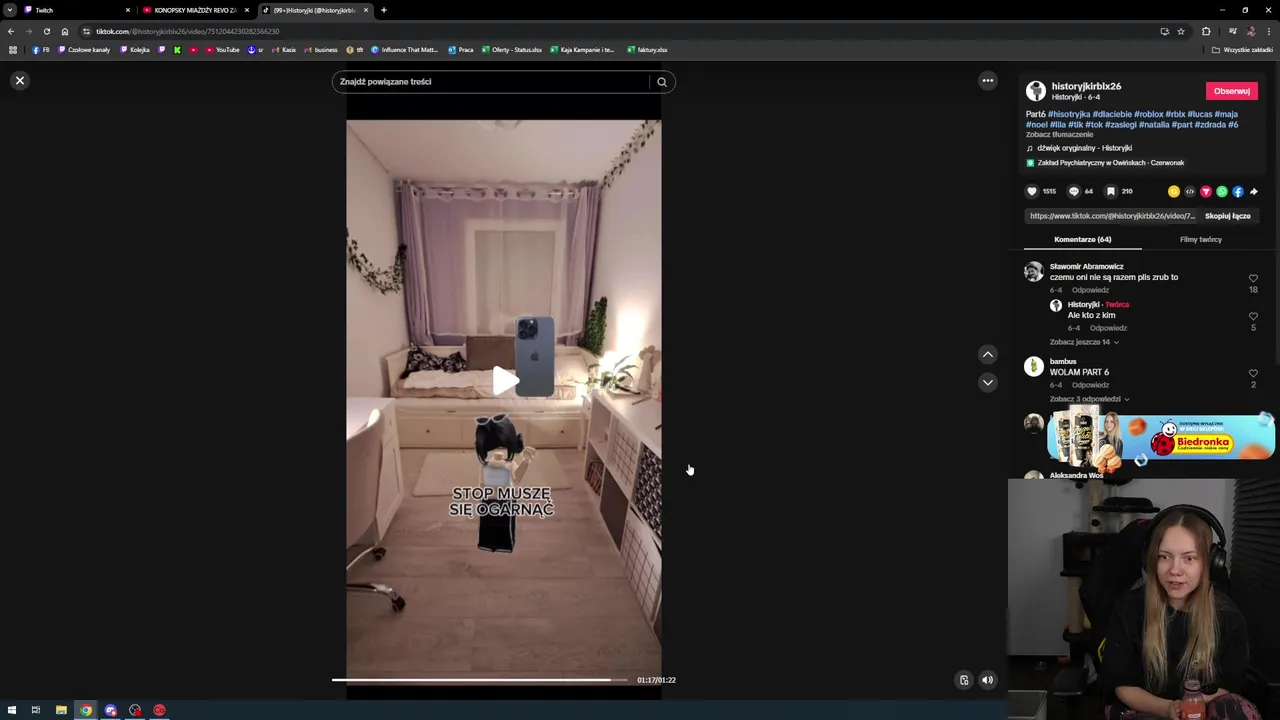The height and width of the screenshot is (720, 1280).
Task: Reload the page
Action: click(x=46, y=31)
